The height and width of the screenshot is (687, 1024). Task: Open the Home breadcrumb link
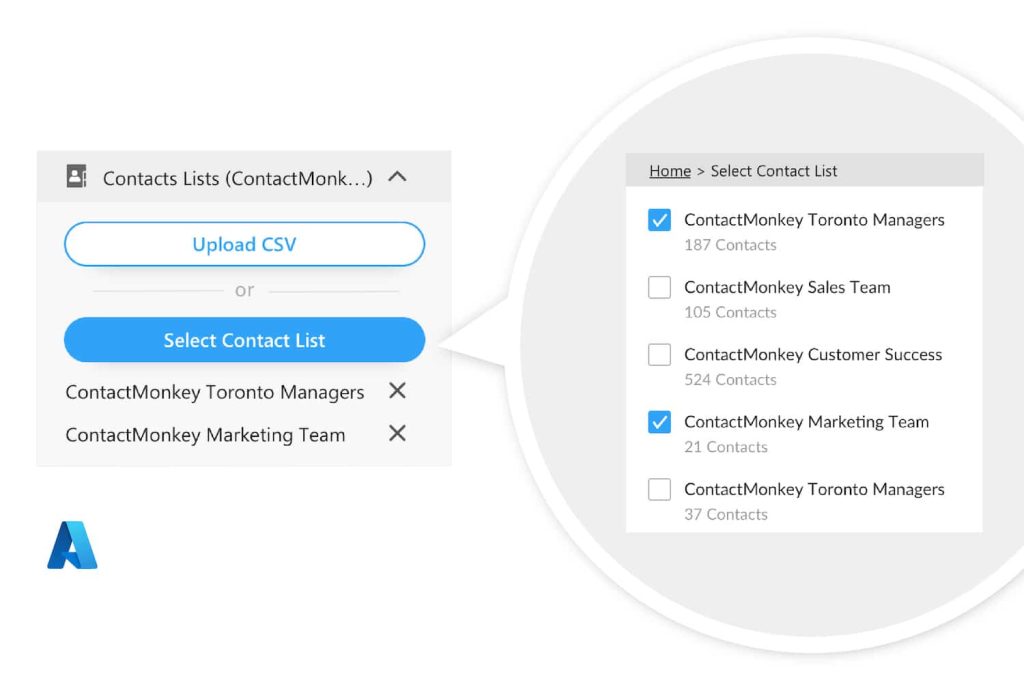669,171
